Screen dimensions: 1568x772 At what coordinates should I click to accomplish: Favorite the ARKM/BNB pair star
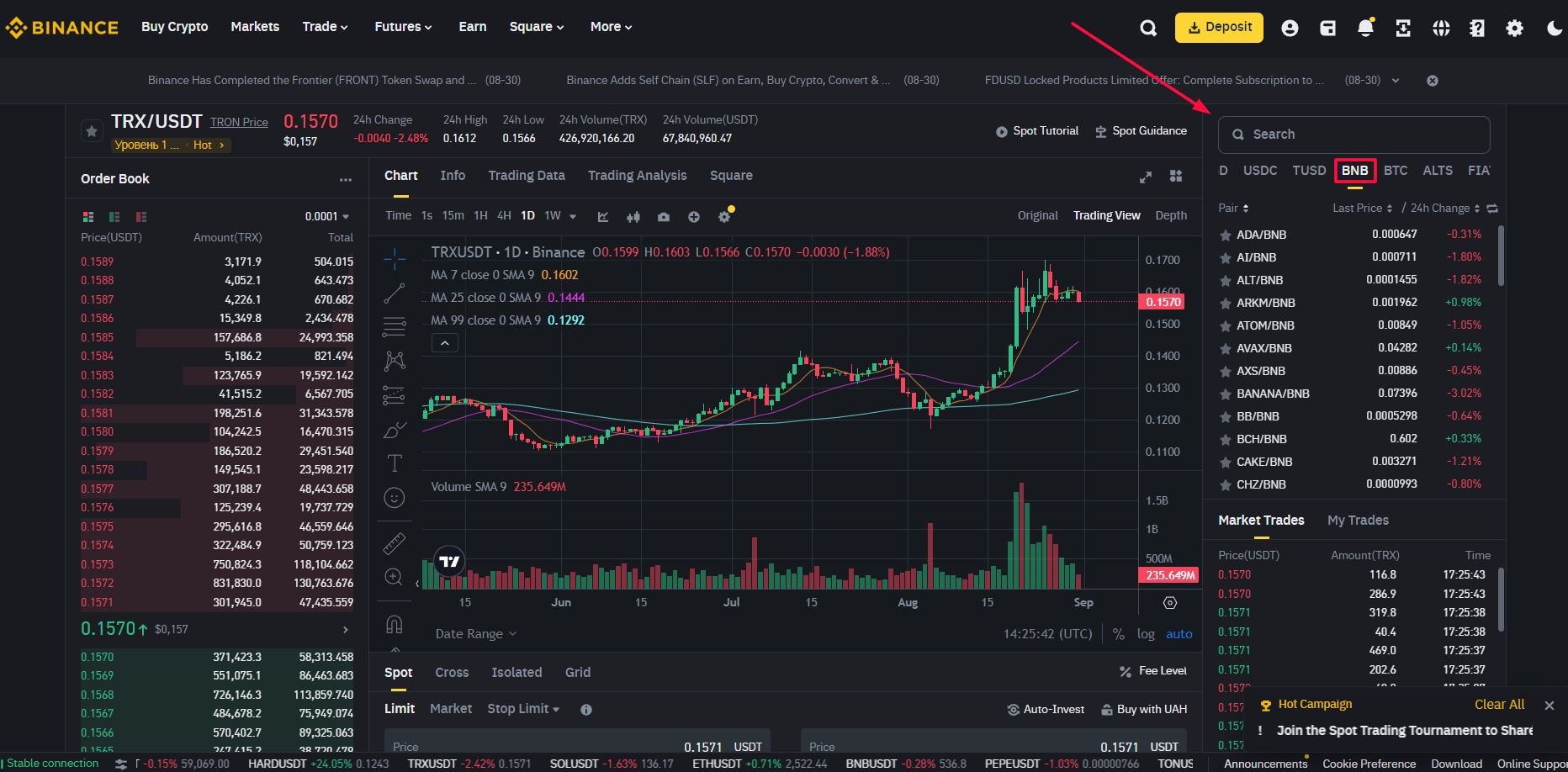(1226, 303)
